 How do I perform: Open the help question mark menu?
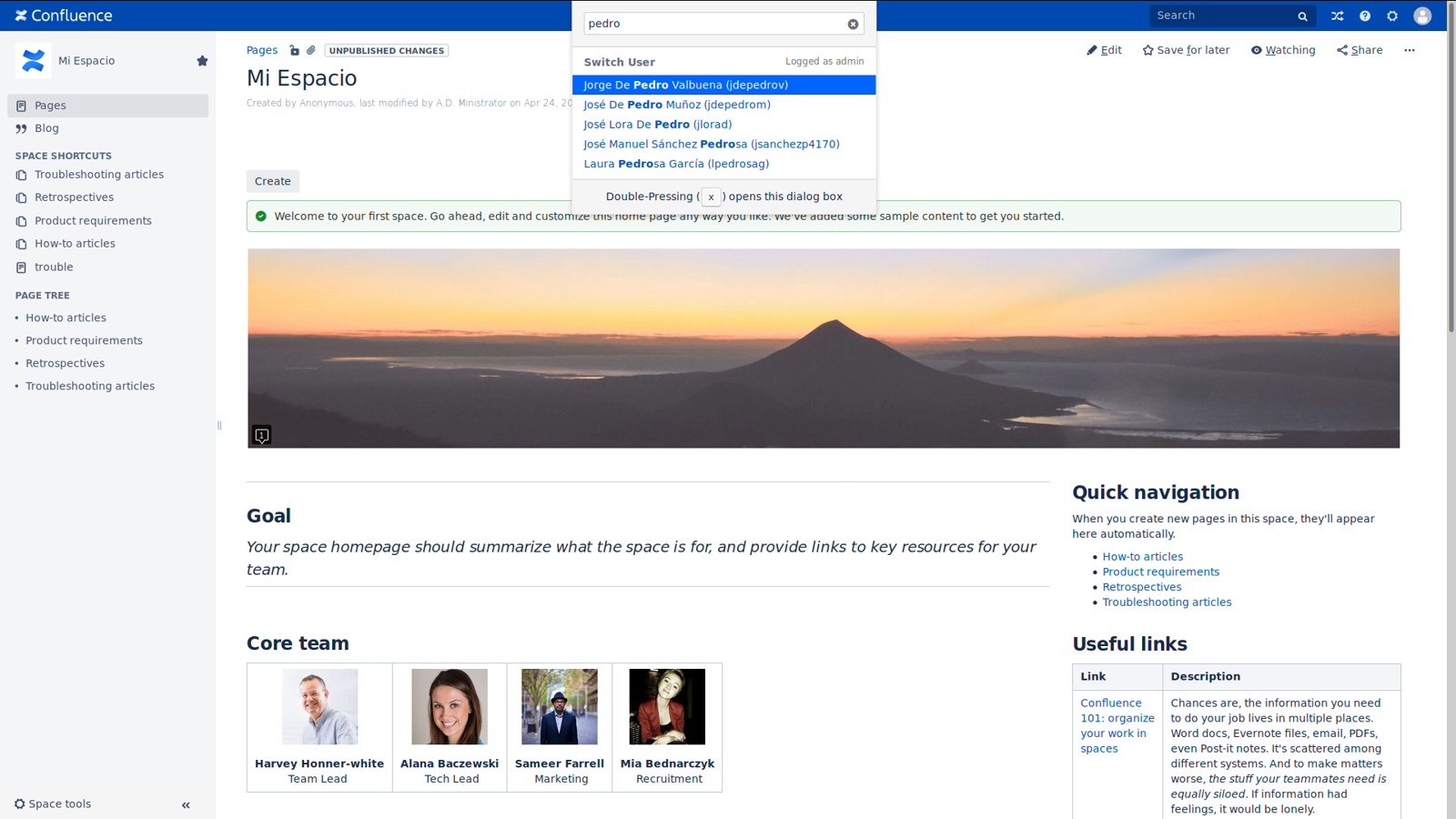click(1364, 15)
